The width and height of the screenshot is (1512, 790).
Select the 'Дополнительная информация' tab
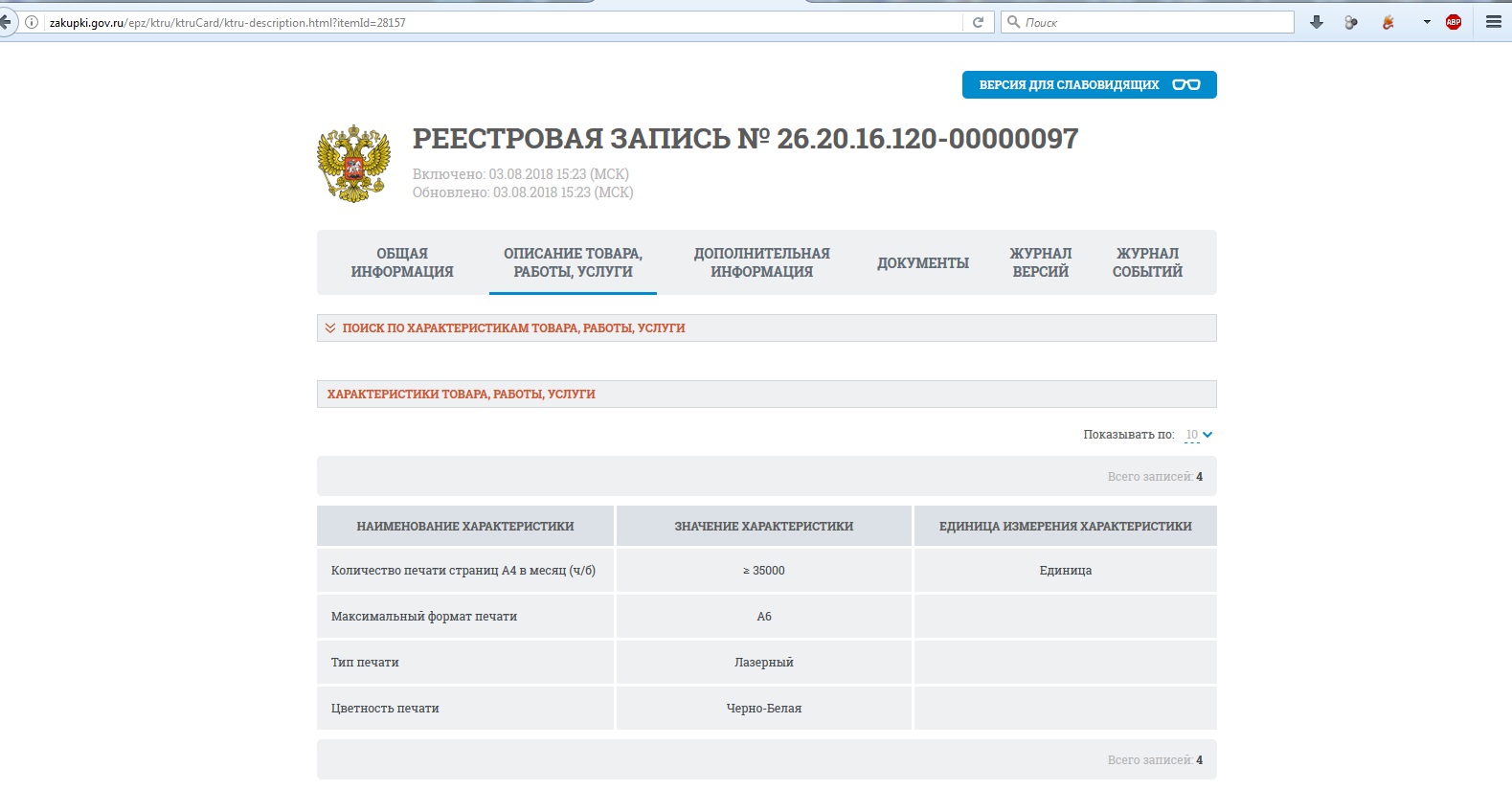[x=761, y=262]
